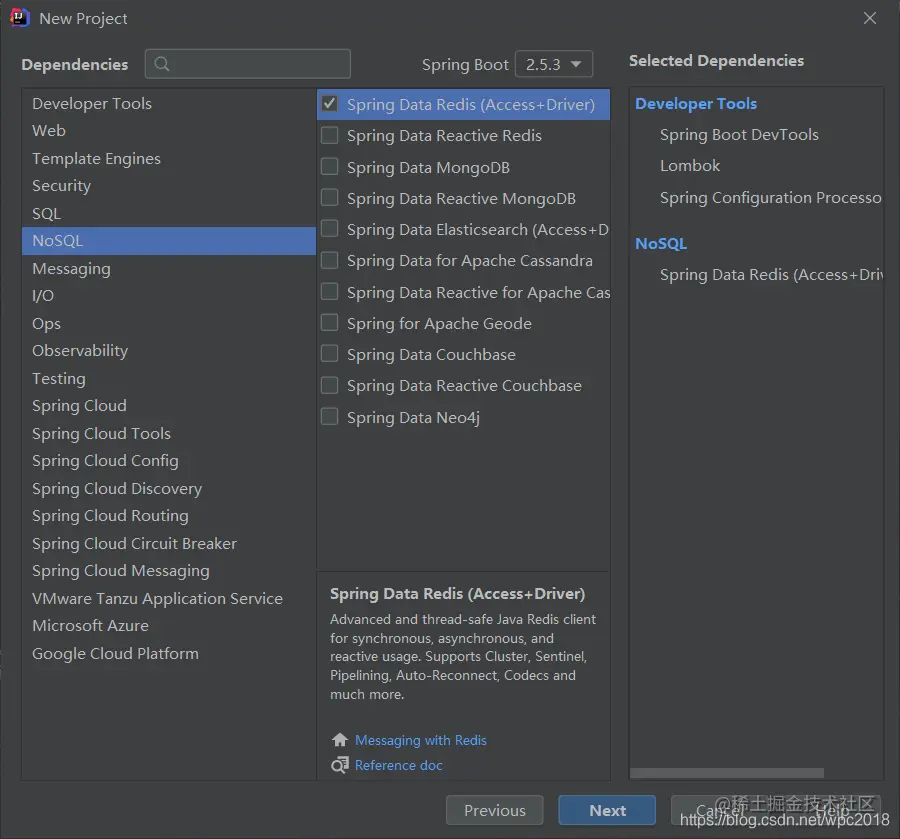Click the NoSQL heading in Selected Dependencies
900x839 pixels.
pos(661,244)
